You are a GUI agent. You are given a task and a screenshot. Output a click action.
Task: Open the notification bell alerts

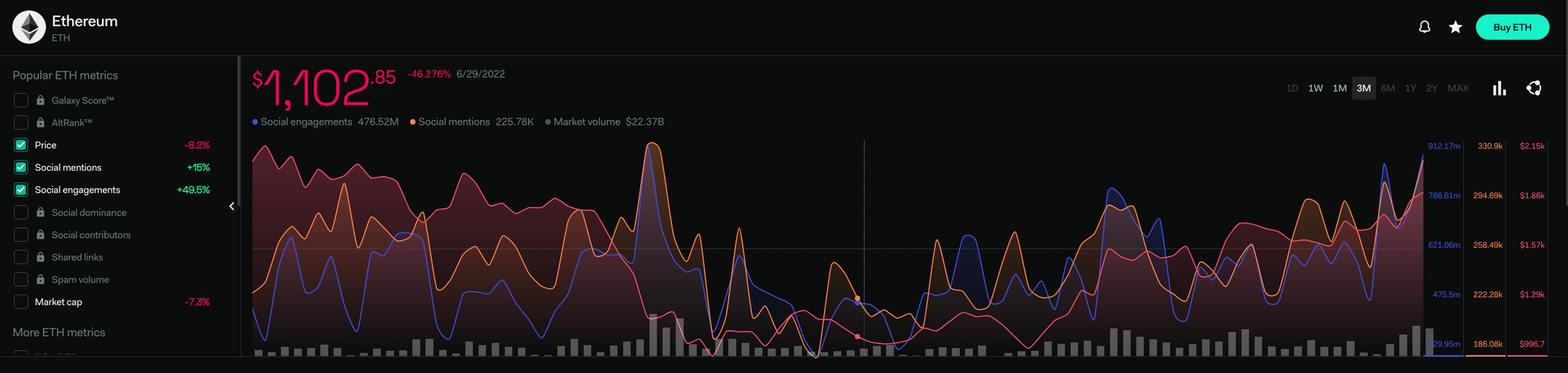coord(1425,27)
